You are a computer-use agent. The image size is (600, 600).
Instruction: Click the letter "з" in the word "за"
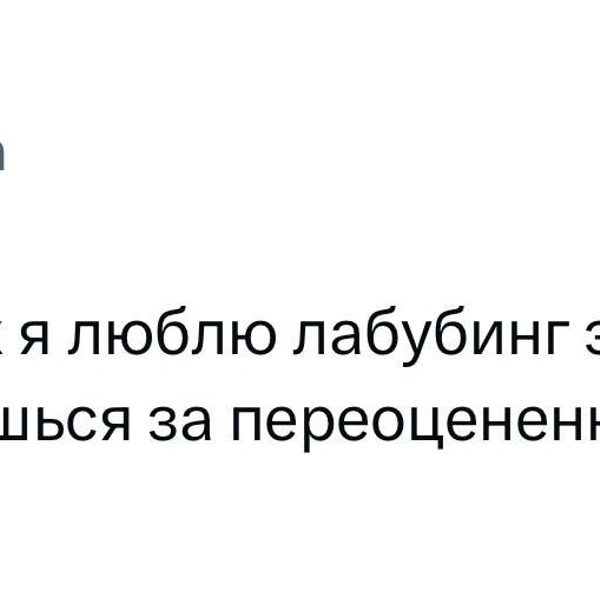(x=163, y=424)
